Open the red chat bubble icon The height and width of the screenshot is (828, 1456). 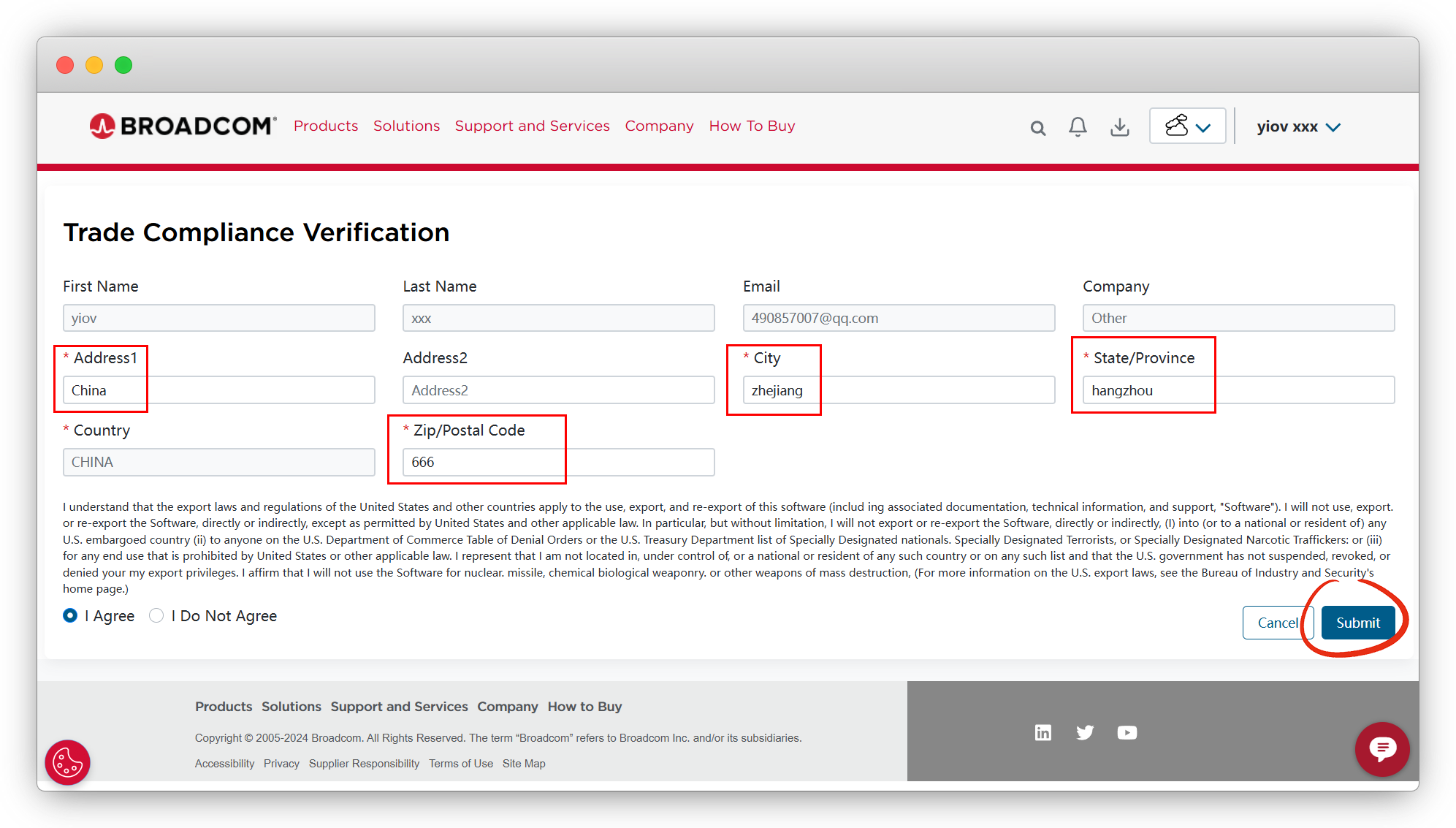(1382, 749)
